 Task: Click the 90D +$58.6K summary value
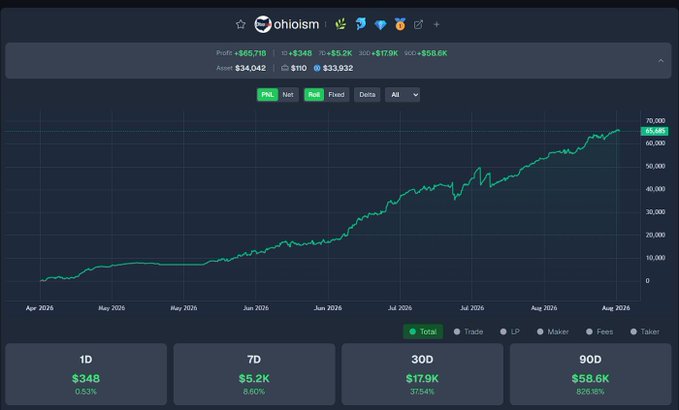click(432, 53)
